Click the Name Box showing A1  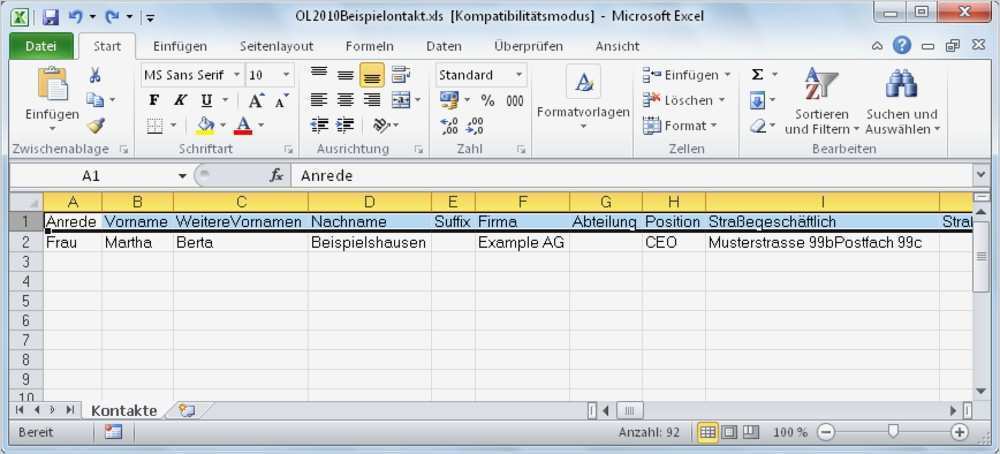tap(91, 175)
